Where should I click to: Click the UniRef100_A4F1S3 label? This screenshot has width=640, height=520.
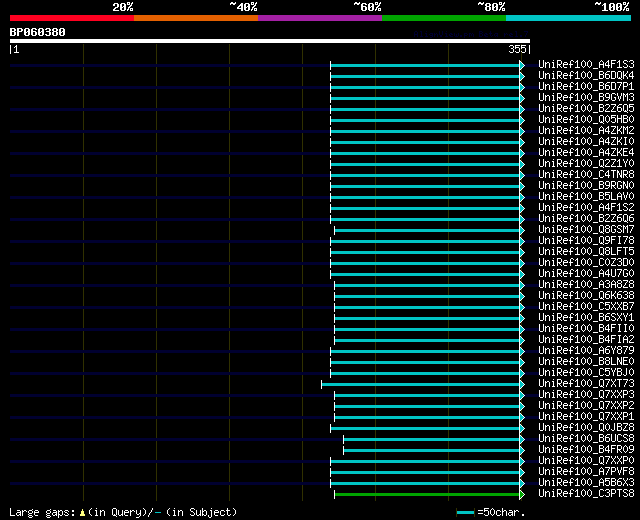click(x=586, y=64)
